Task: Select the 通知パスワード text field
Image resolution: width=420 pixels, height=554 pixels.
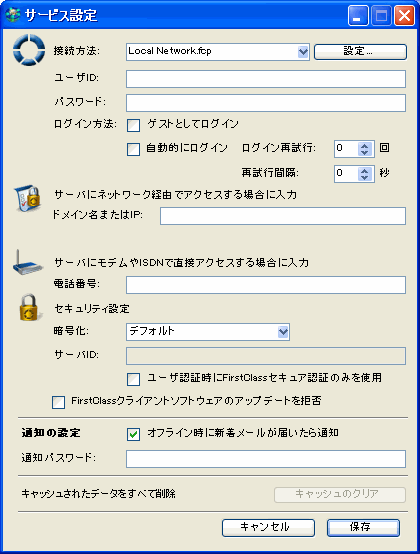Action: (266, 459)
